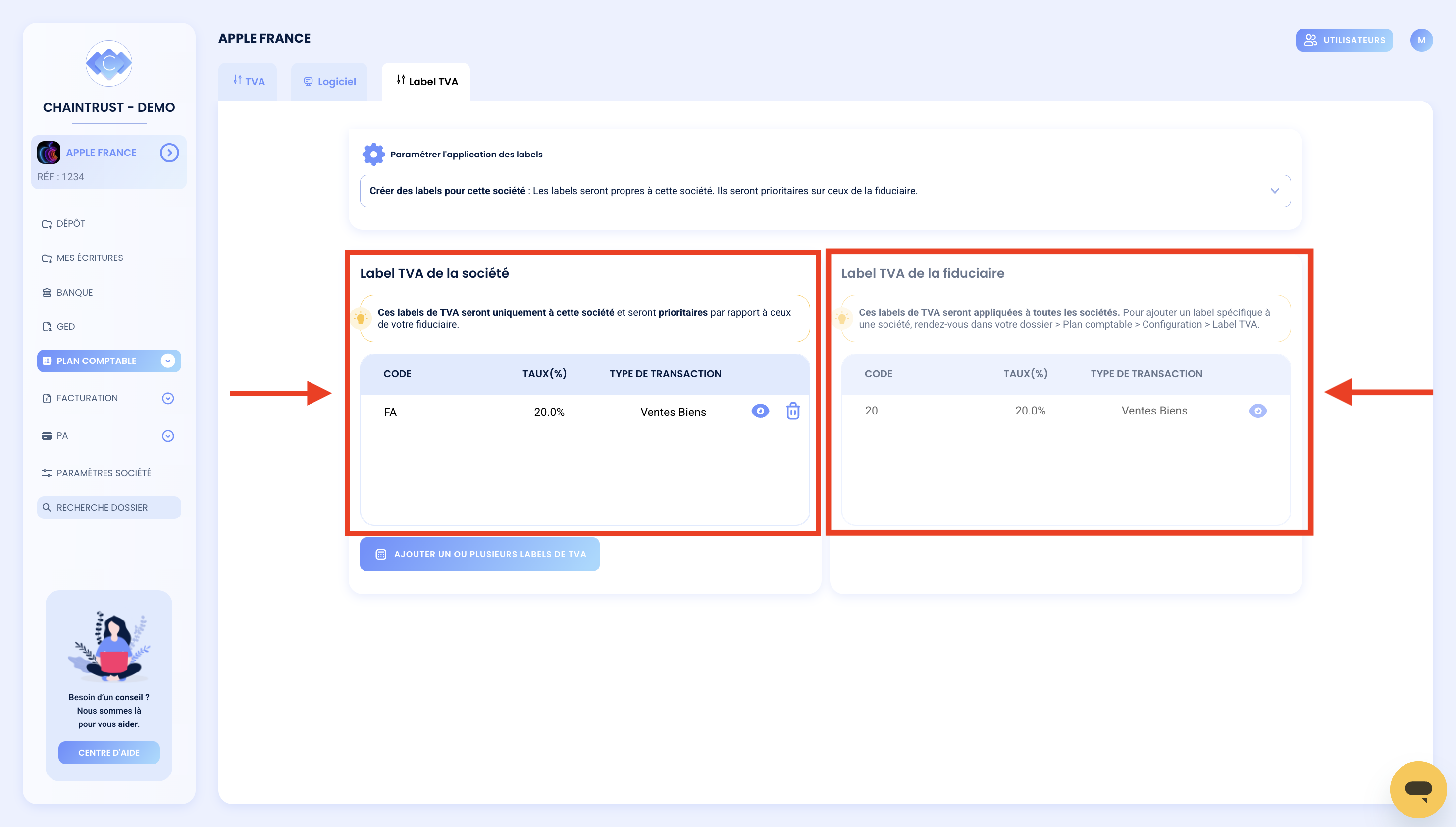View FA label details with eye icon
1456x827 pixels.
pyautogui.click(x=760, y=411)
